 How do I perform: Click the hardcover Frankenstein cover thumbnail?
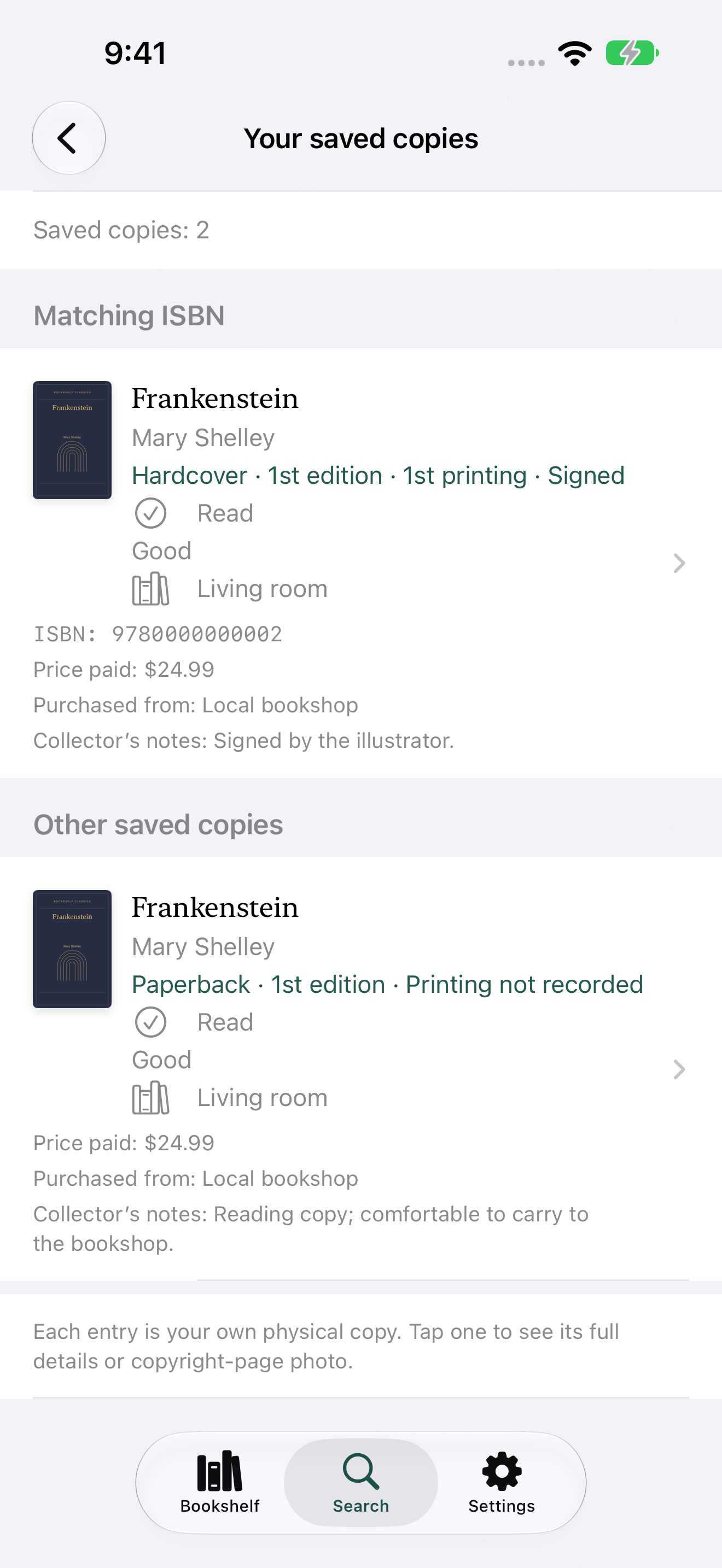(72, 440)
